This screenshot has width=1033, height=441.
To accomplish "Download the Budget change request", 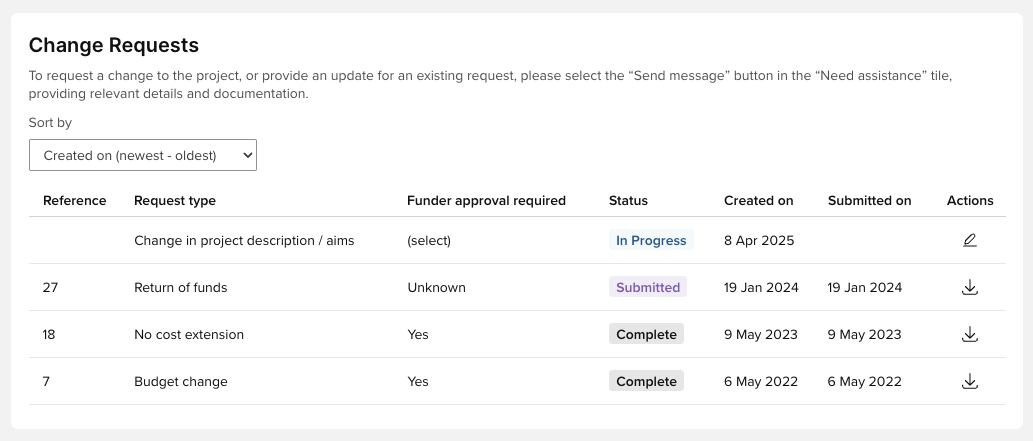I will (x=969, y=381).
